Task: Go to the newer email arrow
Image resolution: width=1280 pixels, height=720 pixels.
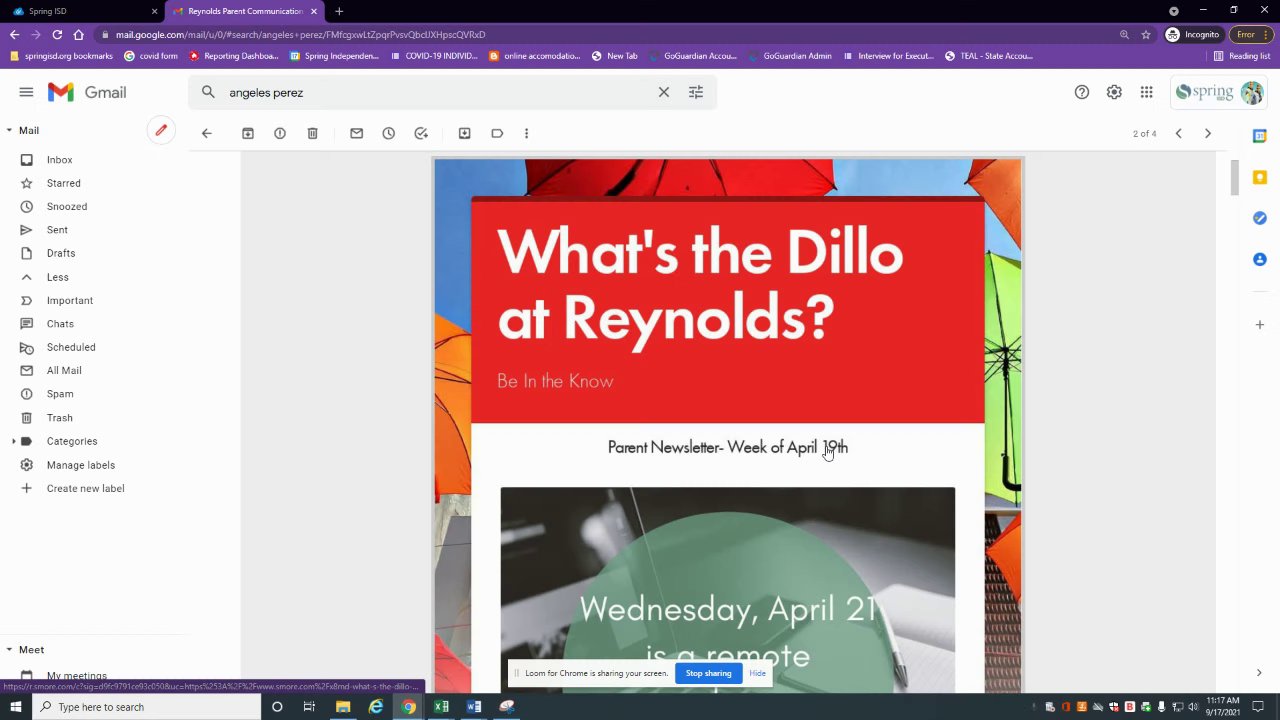Action: click(1178, 133)
